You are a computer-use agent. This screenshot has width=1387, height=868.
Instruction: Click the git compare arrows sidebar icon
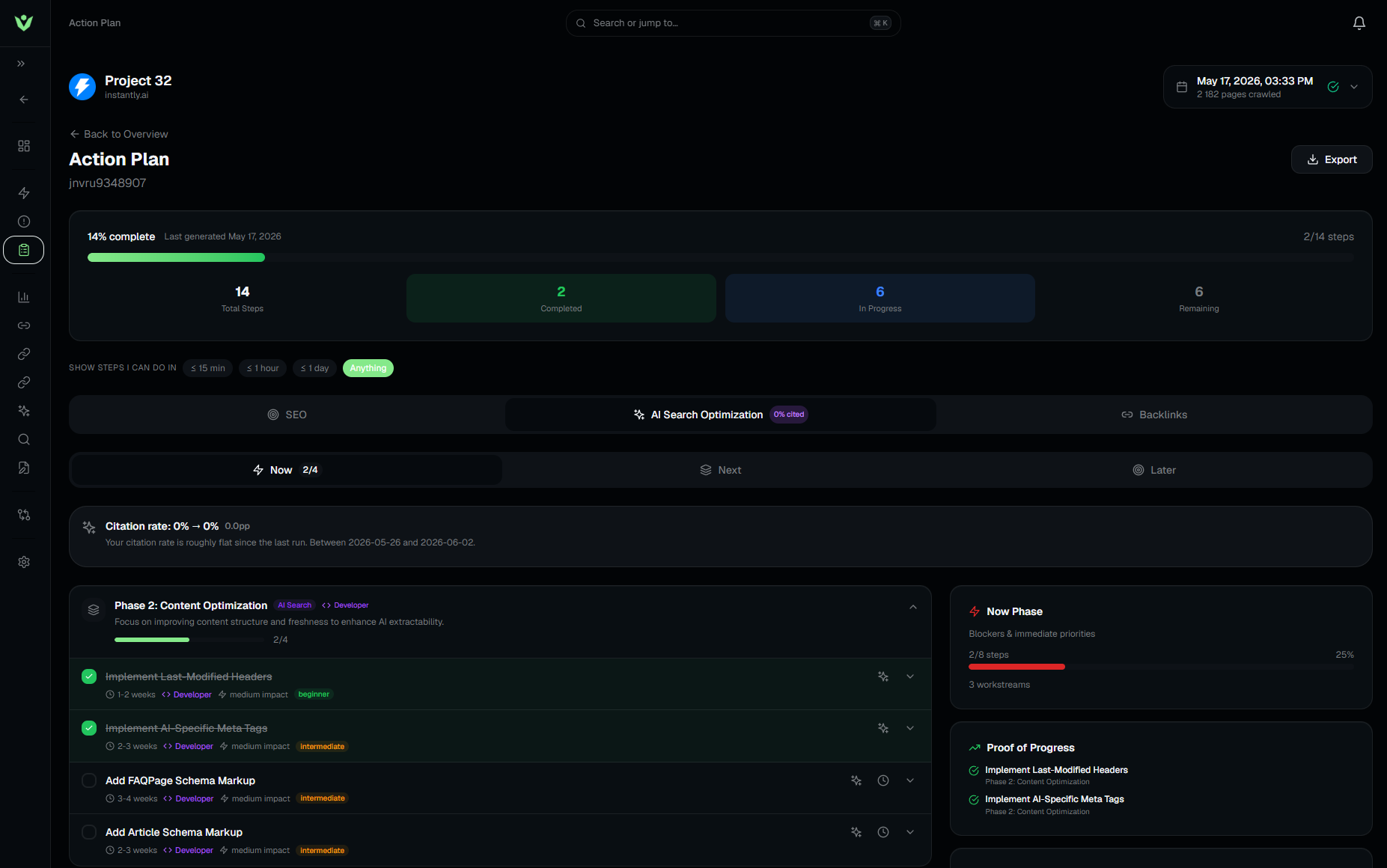[24, 515]
